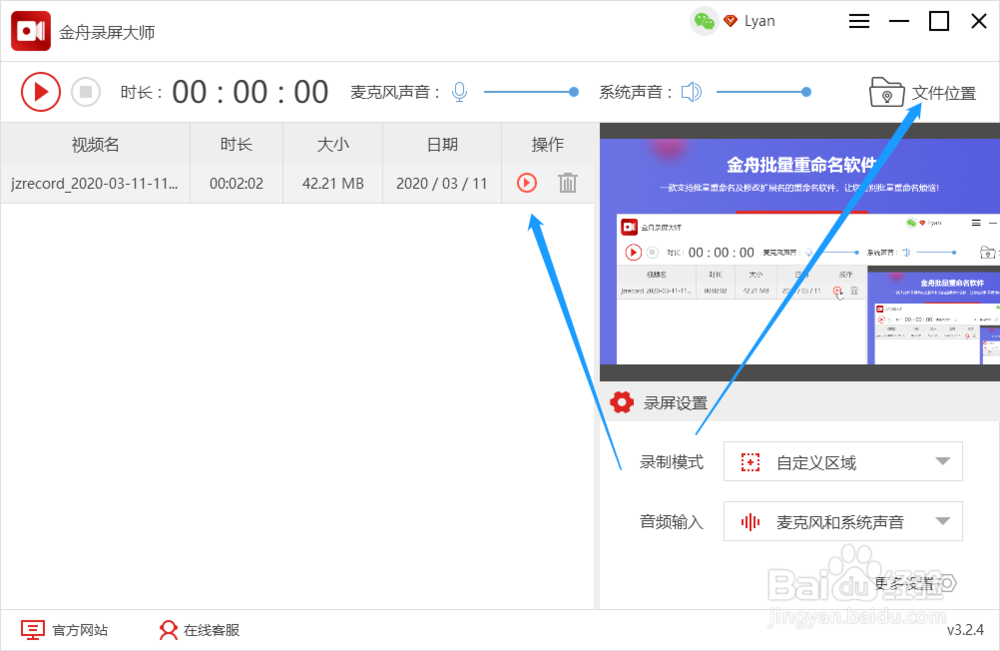Delete the jzrecord video with the trash icon
This screenshot has width=1000, height=651.
pos(568,183)
